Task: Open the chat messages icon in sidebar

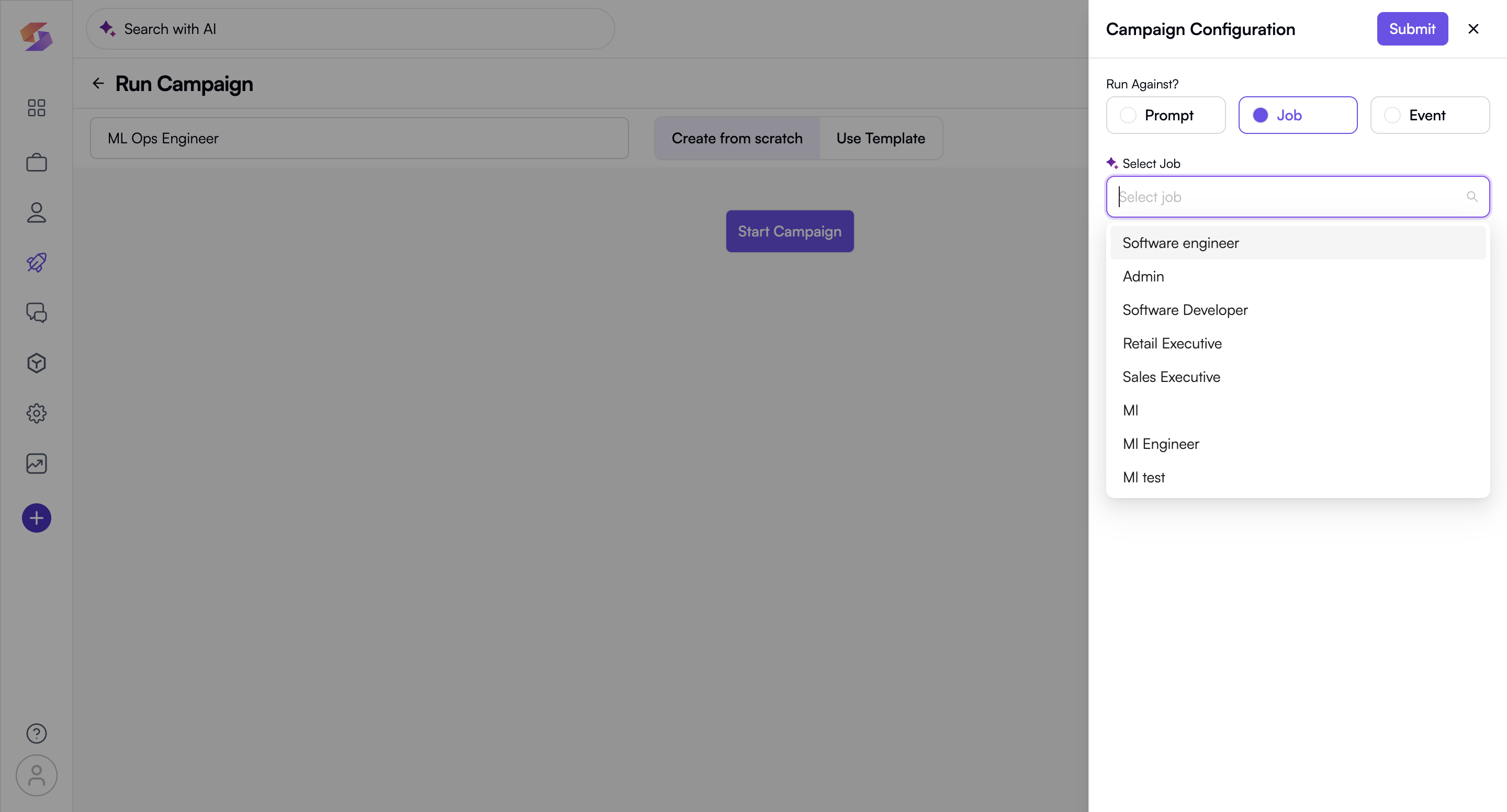Action: [x=36, y=312]
